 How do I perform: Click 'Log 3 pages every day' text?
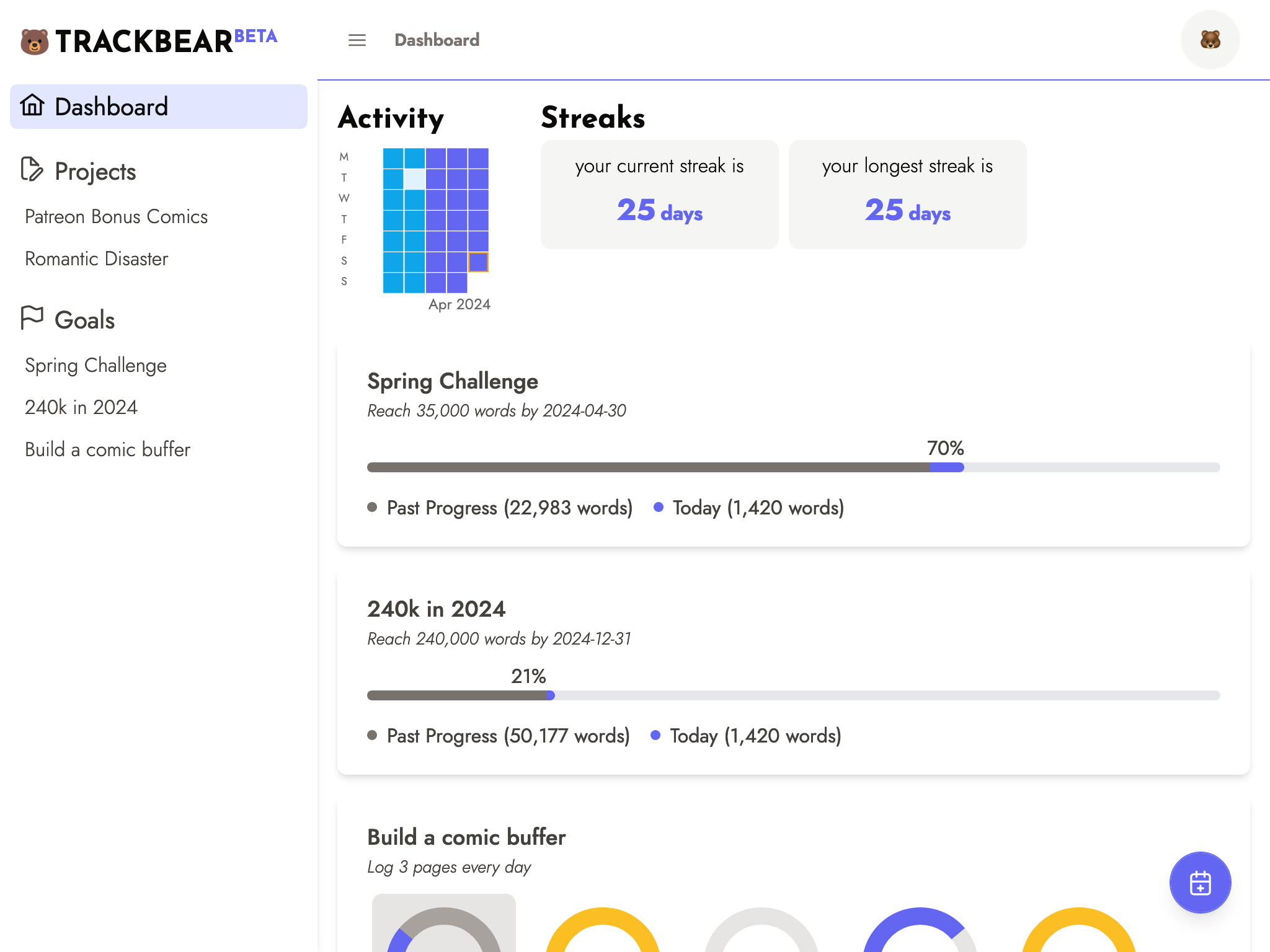coord(449,866)
